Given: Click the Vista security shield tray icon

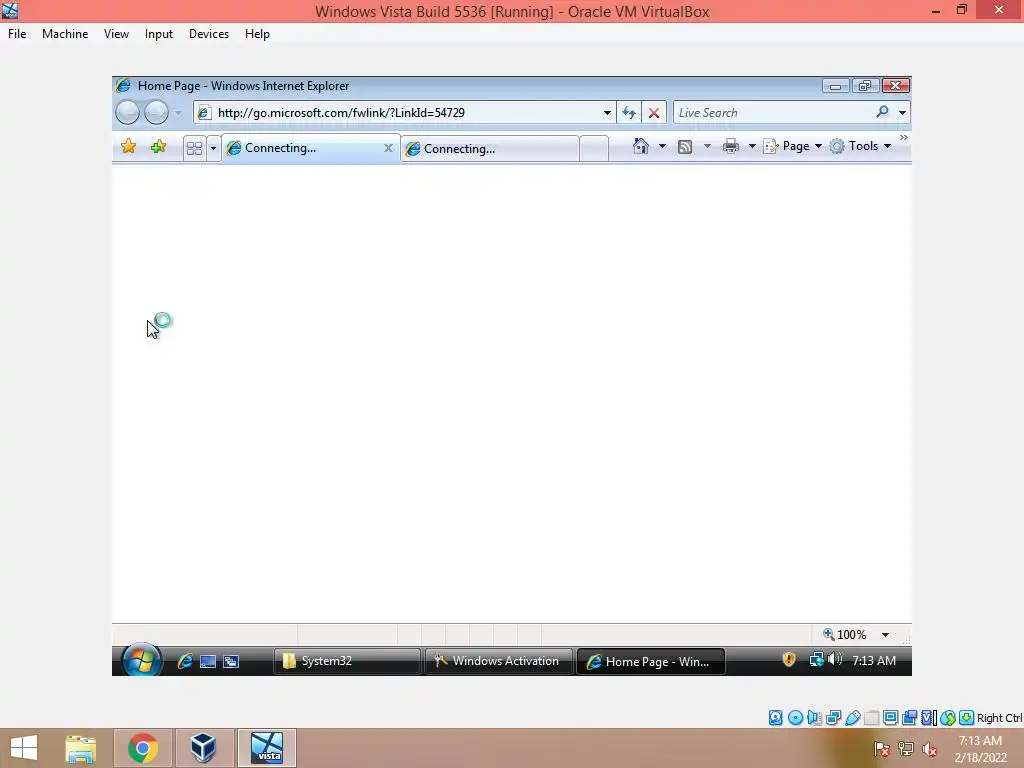Looking at the screenshot, I should (x=789, y=660).
